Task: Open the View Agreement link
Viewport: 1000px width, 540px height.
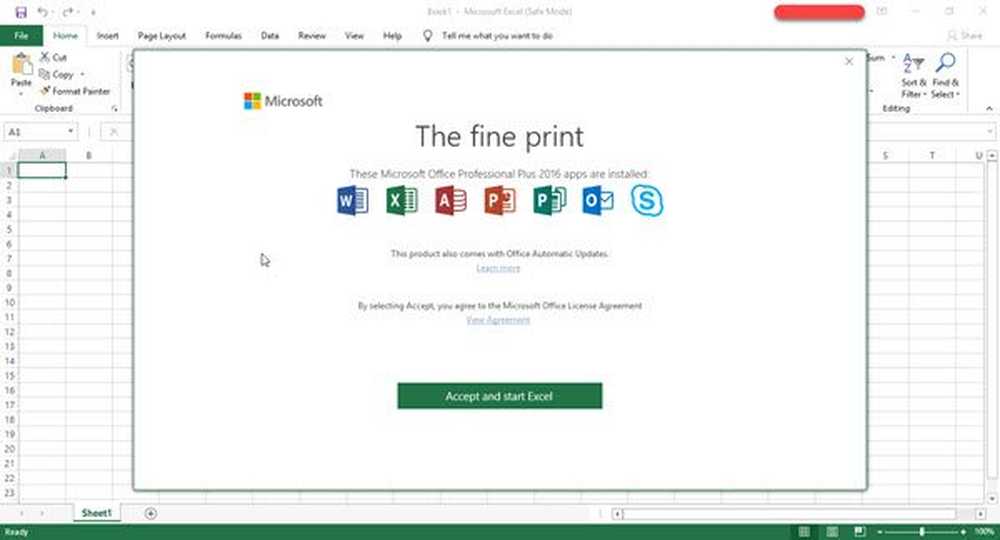Action: click(x=498, y=320)
